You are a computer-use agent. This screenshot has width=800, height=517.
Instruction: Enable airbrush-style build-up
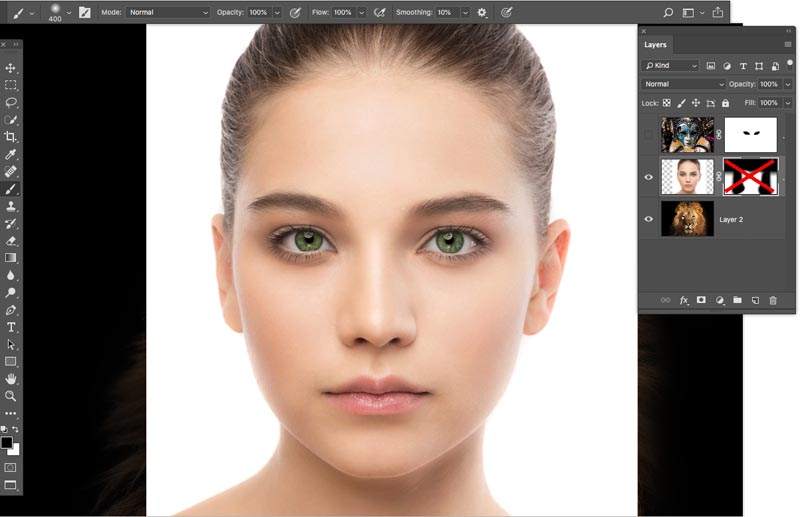(x=380, y=12)
